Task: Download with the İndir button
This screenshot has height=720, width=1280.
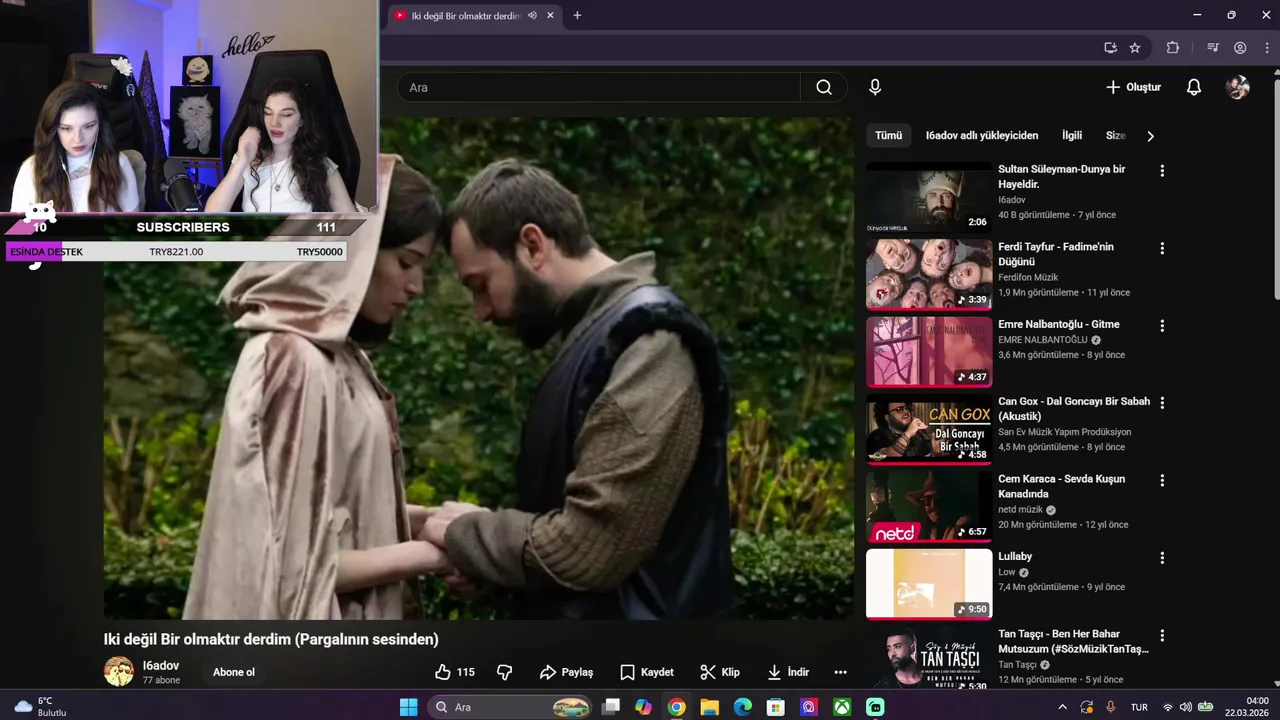Action: click(x=788, y=672)
